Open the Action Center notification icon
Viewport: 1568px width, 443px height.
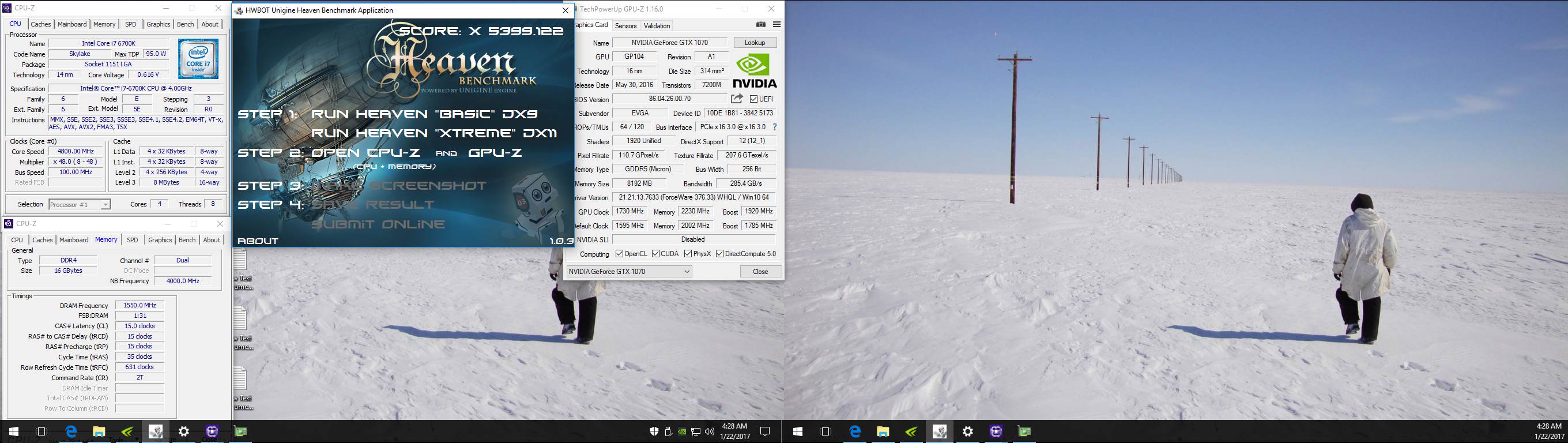(765, 431)
